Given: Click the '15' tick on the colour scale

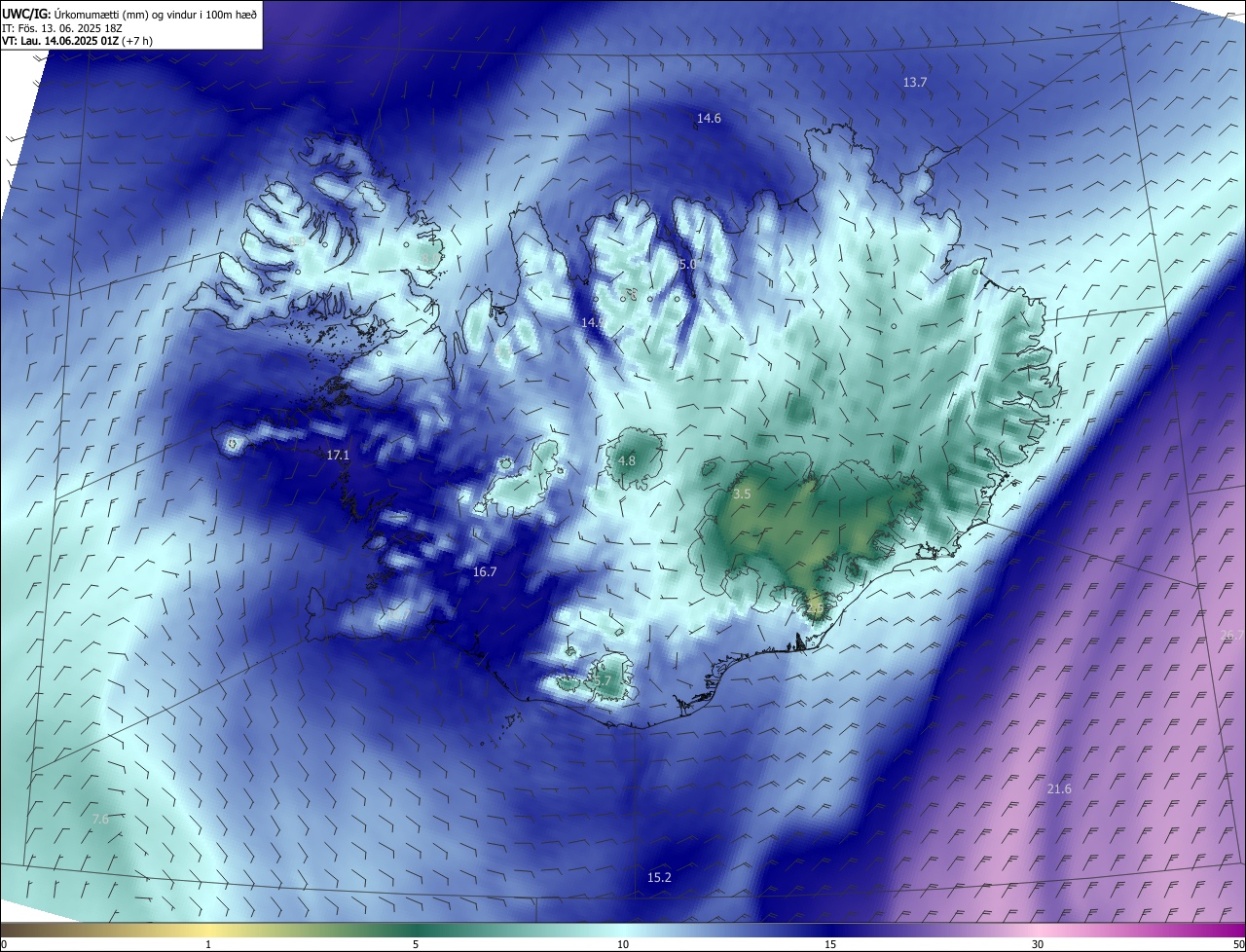Looking at the screenshot, I should pyautogui.click(x=830, y=944).
